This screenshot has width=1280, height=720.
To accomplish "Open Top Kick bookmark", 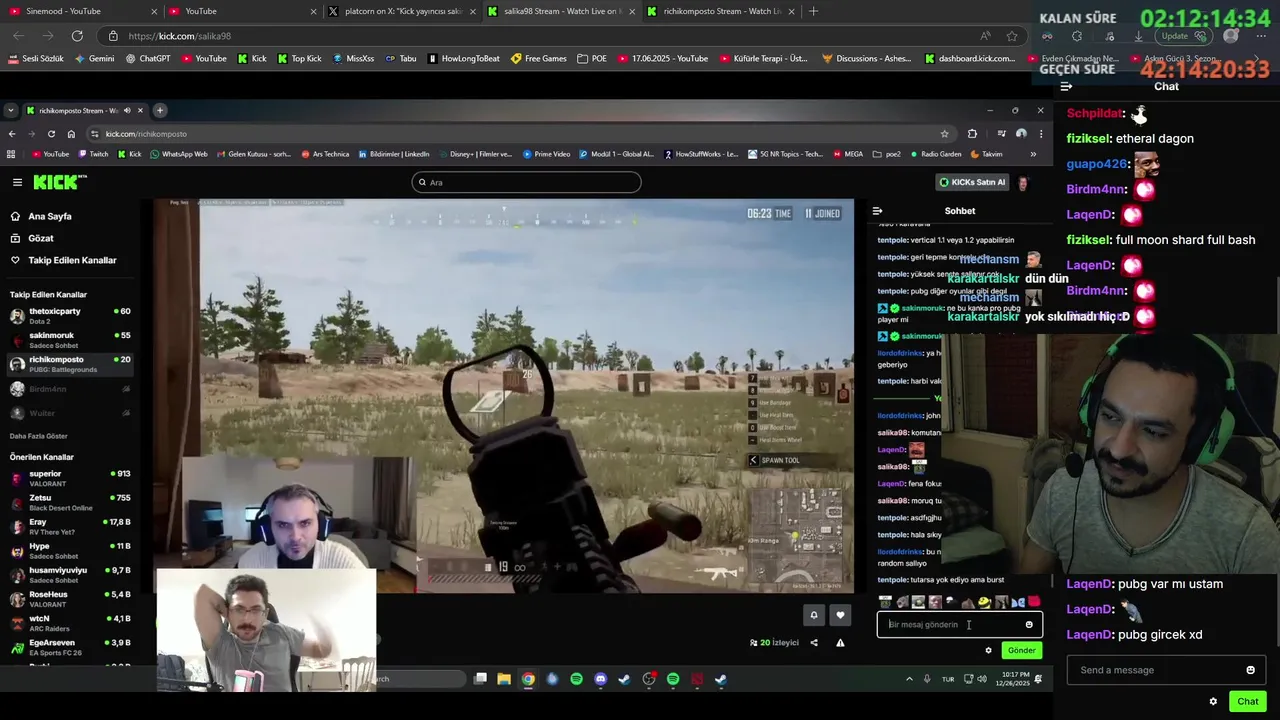I will click(x=299, y=59).
